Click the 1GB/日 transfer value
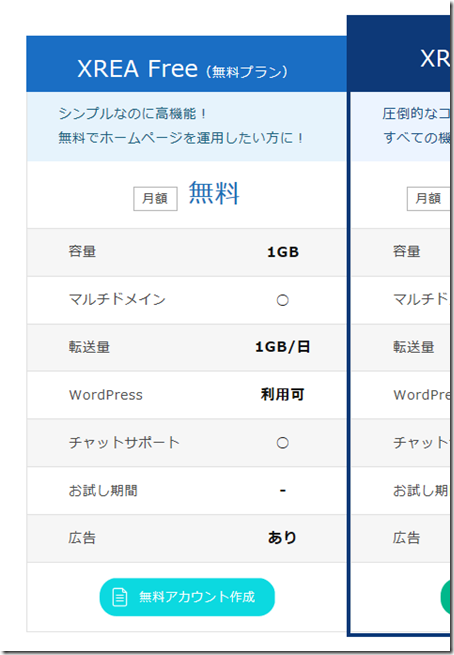Viewport: 454px width, 655px height. click(x=283, y=347)
